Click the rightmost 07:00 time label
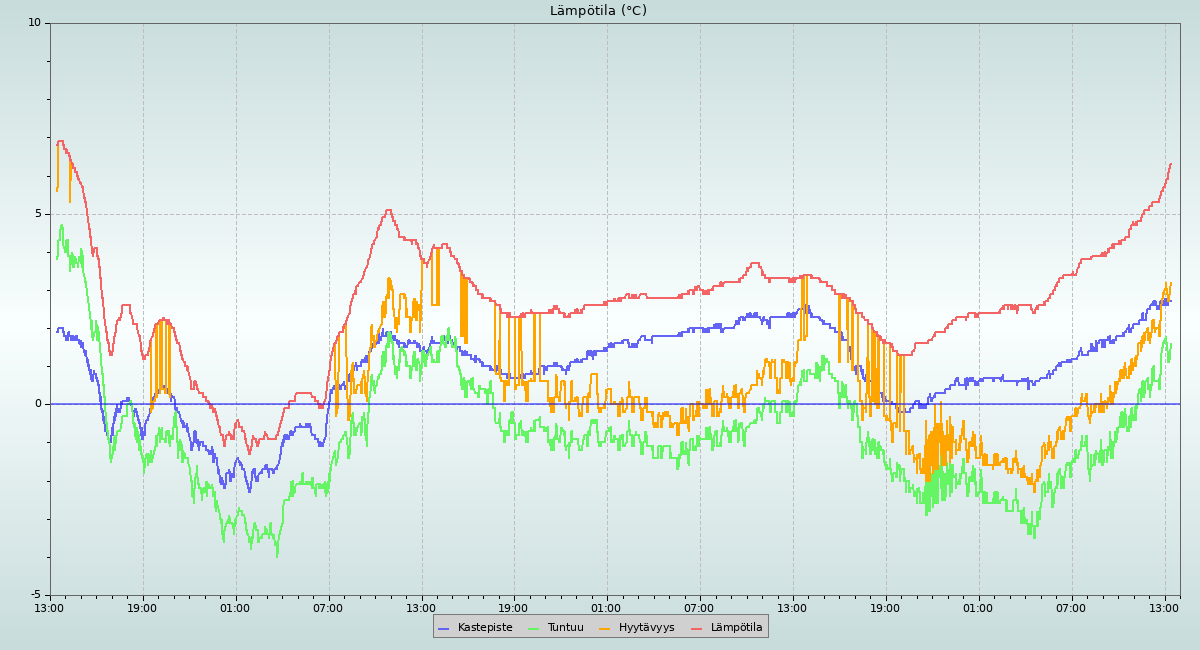The image size is (1200, 650). pos(1071,608)
